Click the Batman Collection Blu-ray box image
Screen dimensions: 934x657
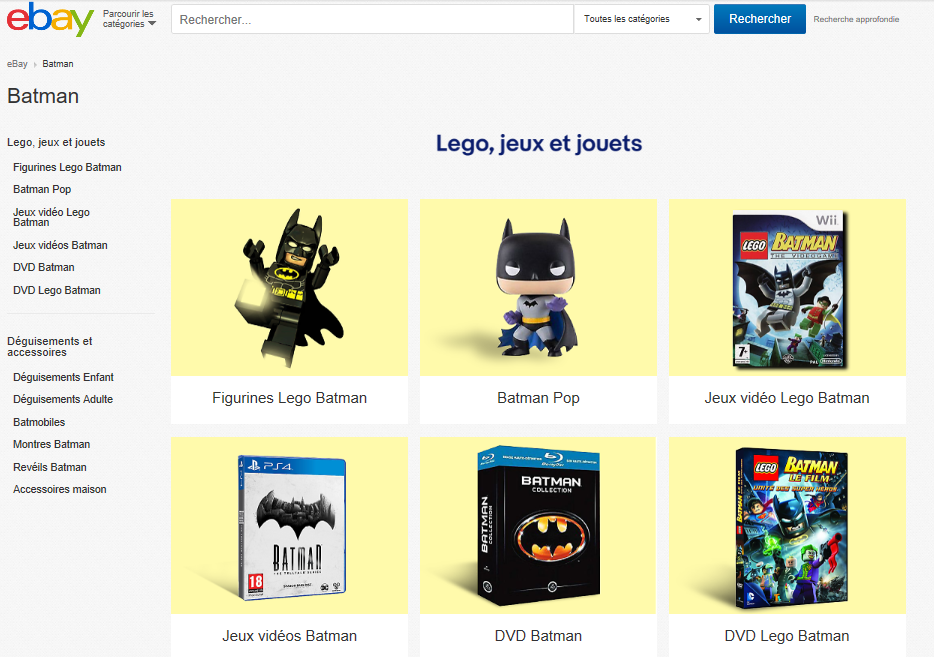(x=538, y=525)
